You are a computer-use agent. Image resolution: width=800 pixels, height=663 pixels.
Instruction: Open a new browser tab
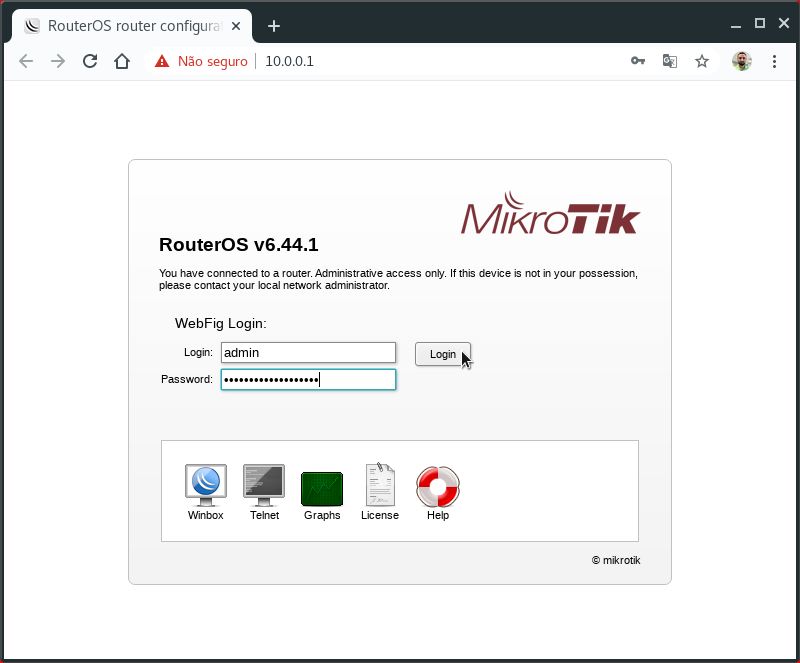pyautogui.click(x=274, y=26)
